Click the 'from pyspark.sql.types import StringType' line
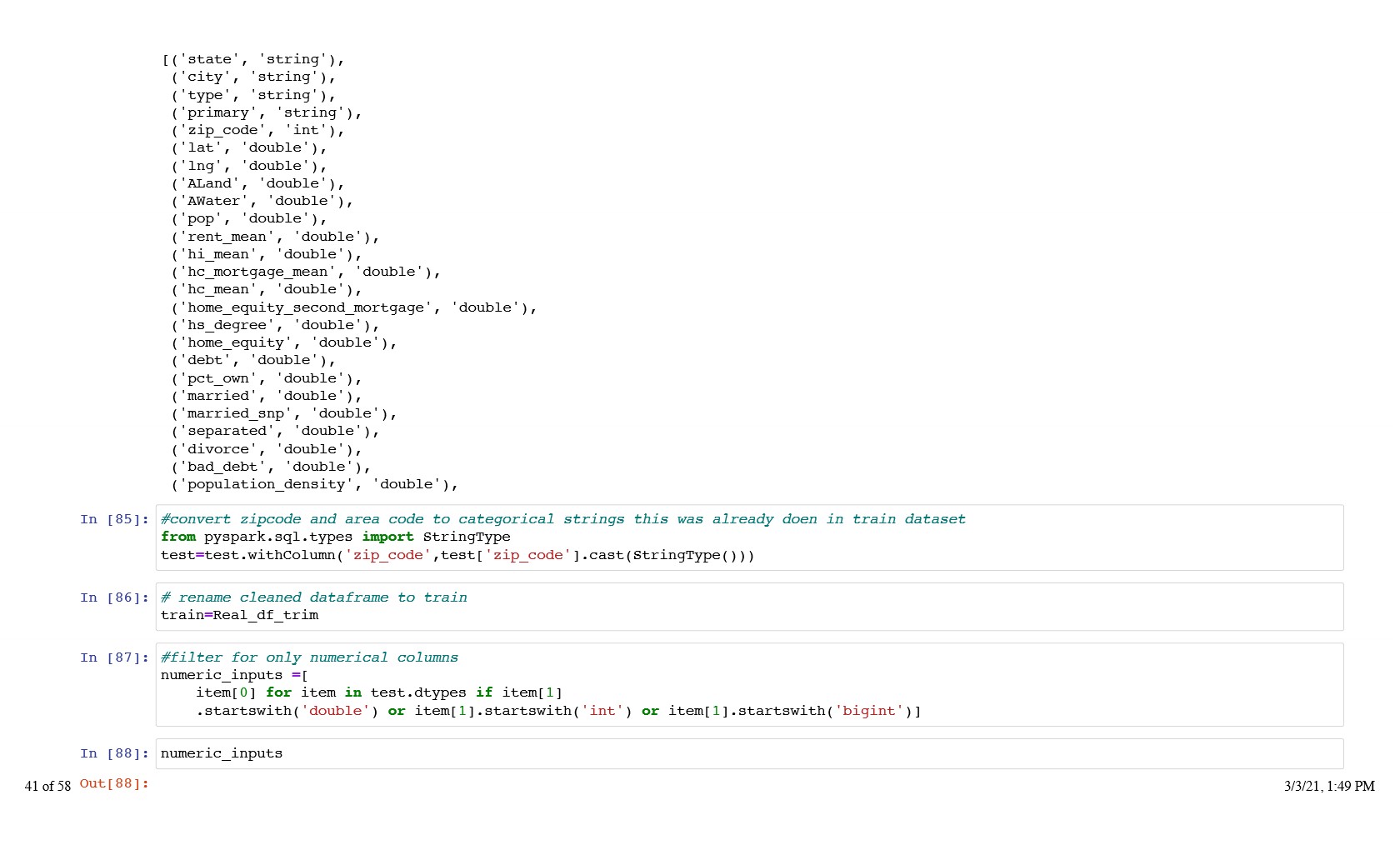 coord(335,537)
